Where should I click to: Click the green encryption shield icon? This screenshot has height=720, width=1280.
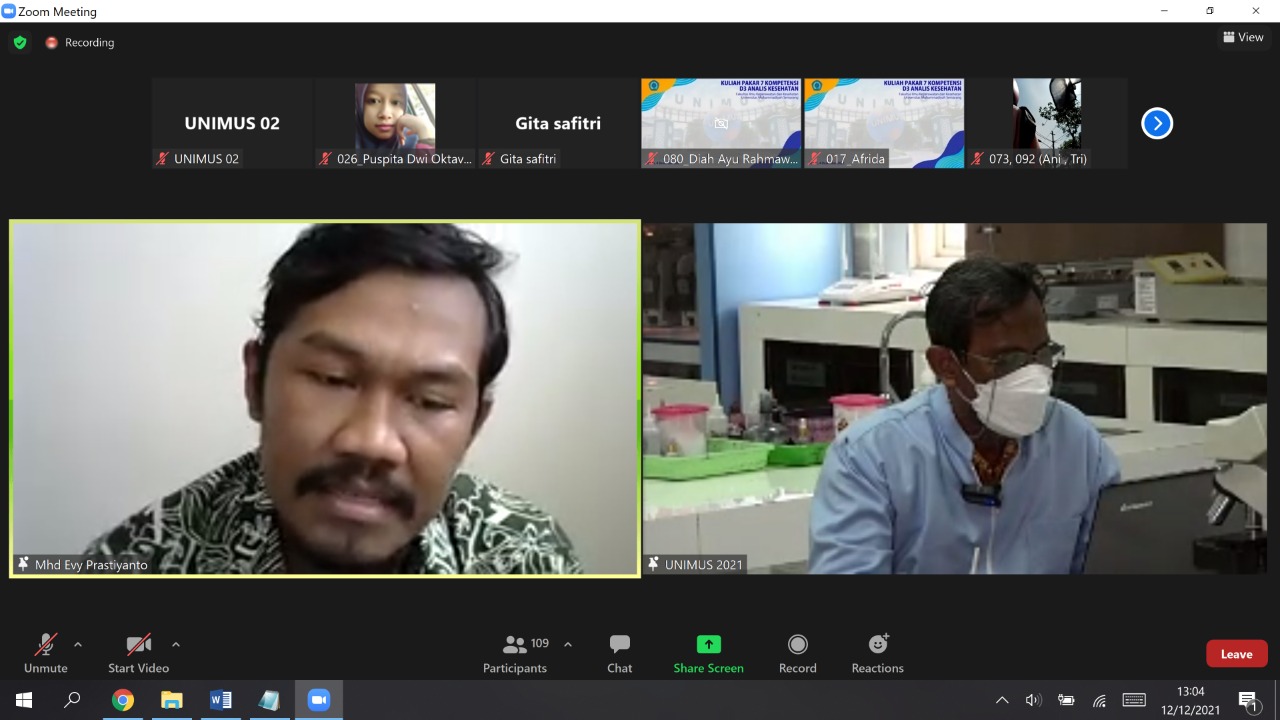click(20, 43)
